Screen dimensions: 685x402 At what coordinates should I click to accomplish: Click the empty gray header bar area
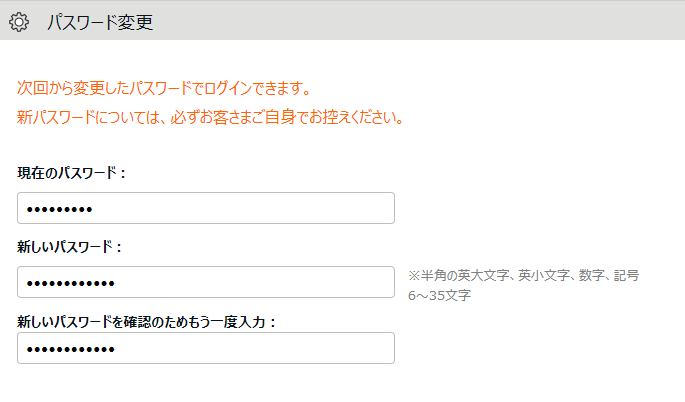(x=420, y=21)
